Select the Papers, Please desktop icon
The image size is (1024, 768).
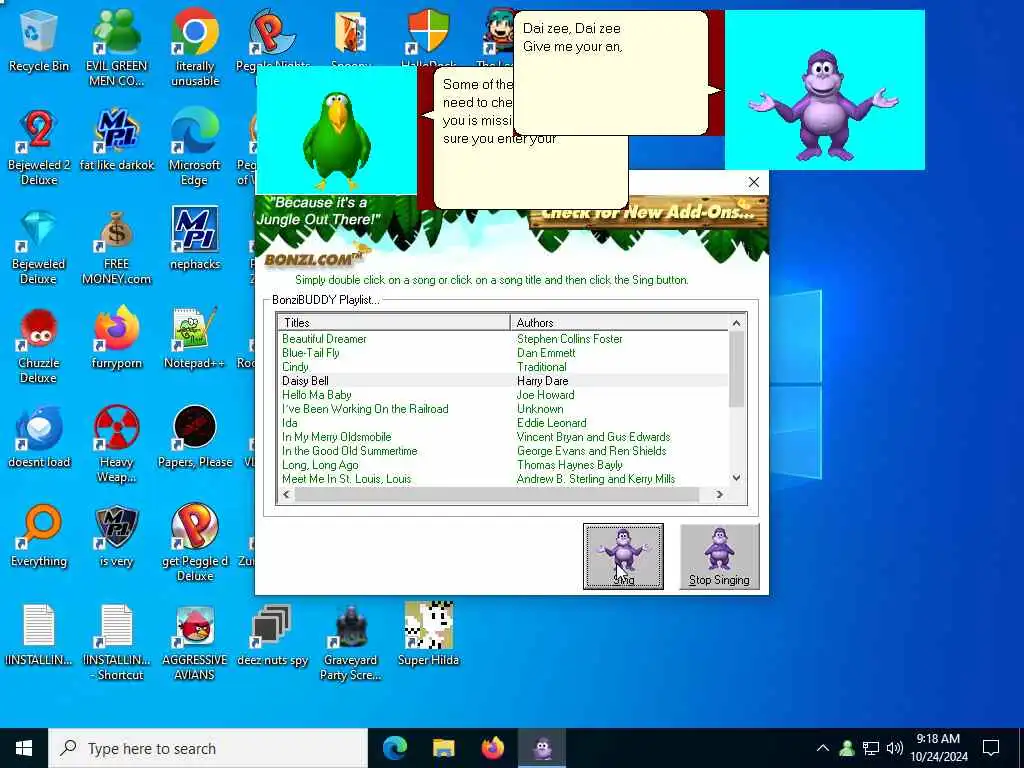pyautogui.click(x=195, y=438)
